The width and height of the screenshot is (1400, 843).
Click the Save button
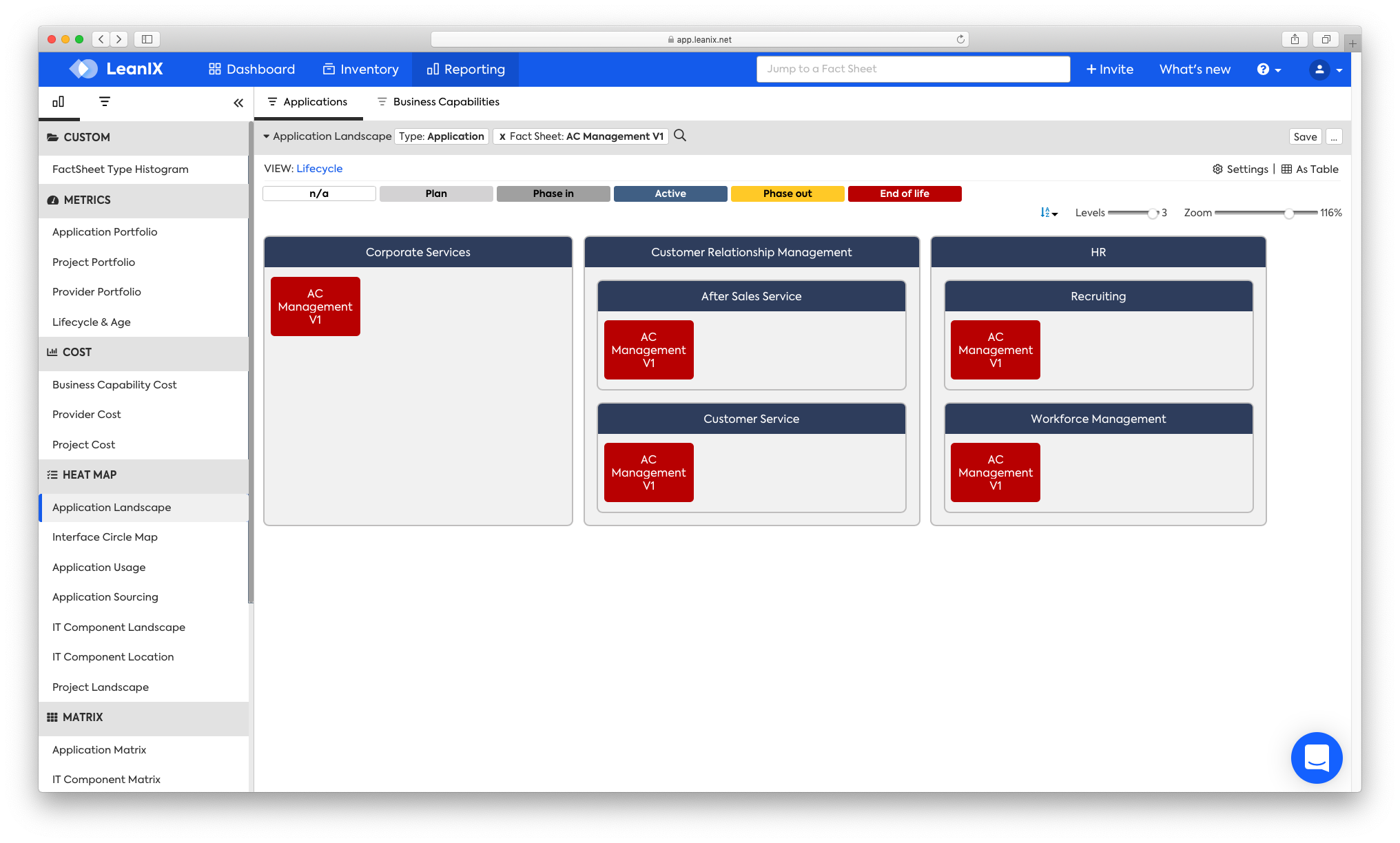pos(1304,136)
